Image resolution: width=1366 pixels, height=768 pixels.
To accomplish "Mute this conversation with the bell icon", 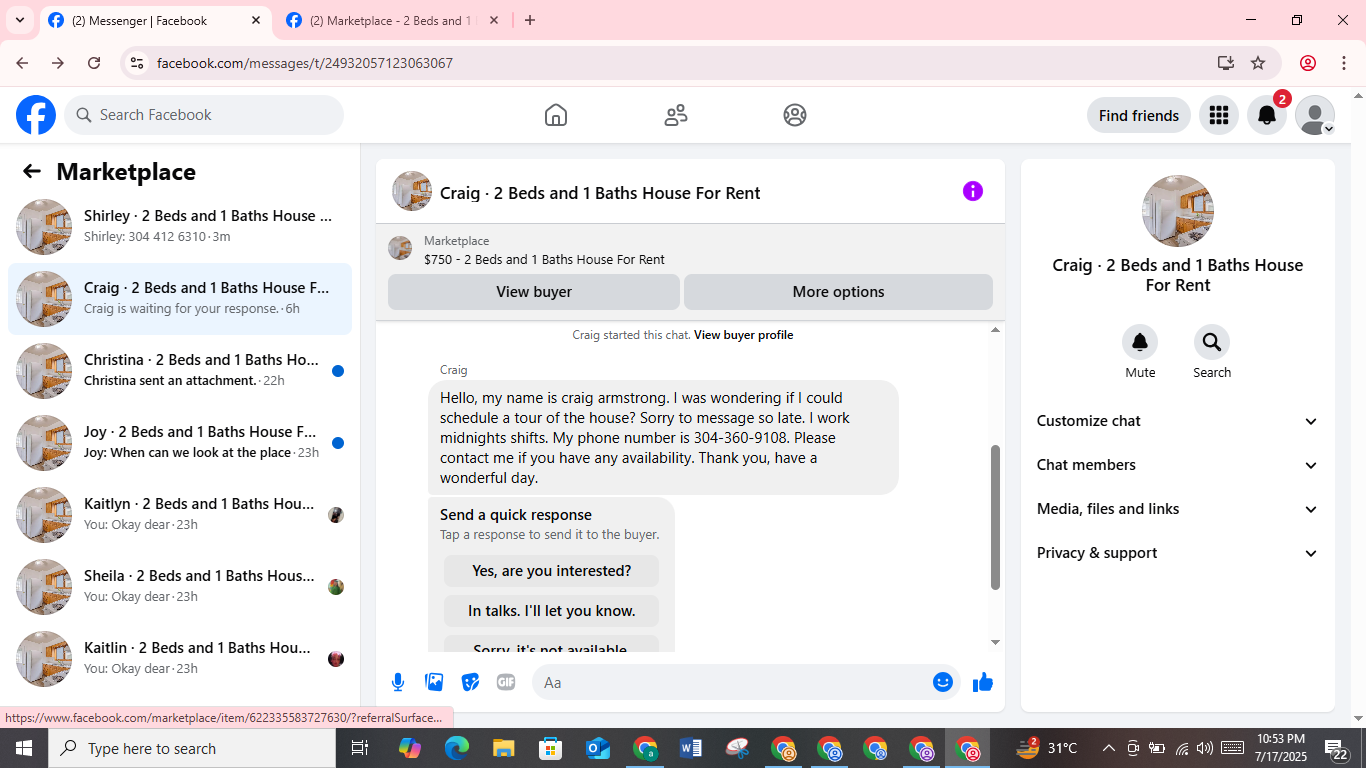I will pyautogui.click(x=1140, y=342).
